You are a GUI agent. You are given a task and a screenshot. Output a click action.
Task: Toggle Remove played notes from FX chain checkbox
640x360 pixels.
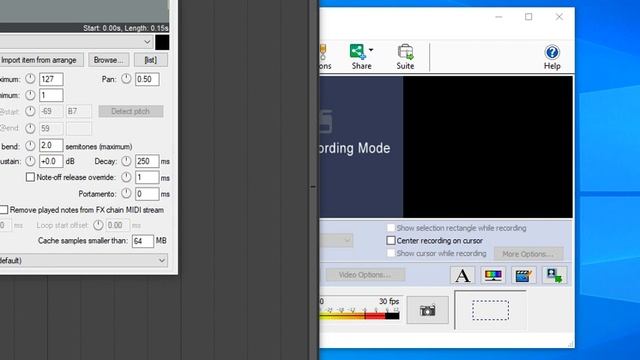[4, 210]
